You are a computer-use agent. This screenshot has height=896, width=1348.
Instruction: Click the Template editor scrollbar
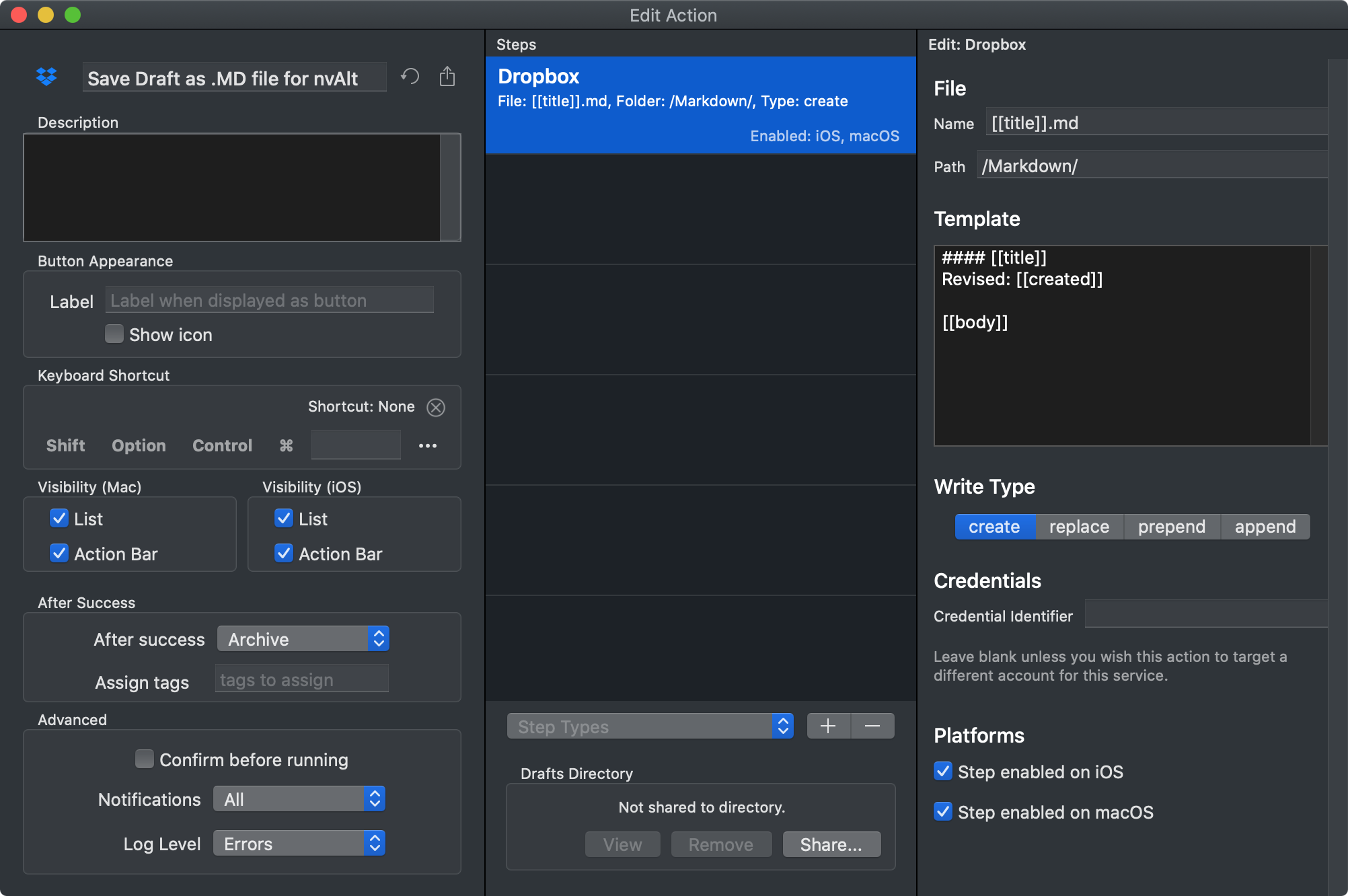click(1319, 346)
